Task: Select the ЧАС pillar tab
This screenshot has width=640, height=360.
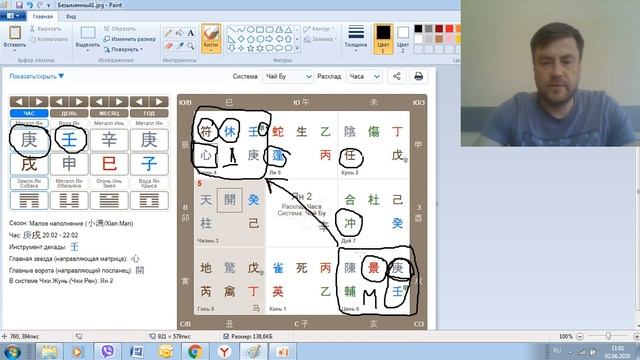Action: point(29,113)
